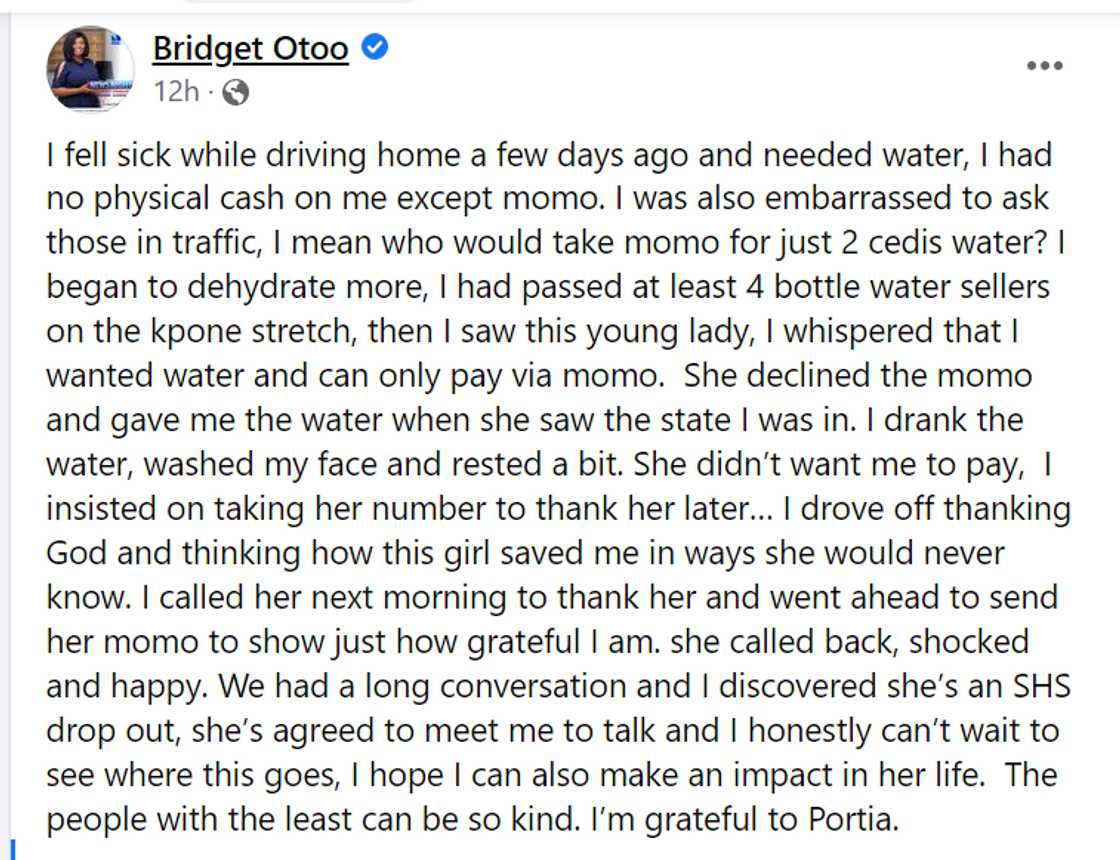Open Bridget Otoo's profile via her name link
The image size is (1120, 860).
(252, 46)
